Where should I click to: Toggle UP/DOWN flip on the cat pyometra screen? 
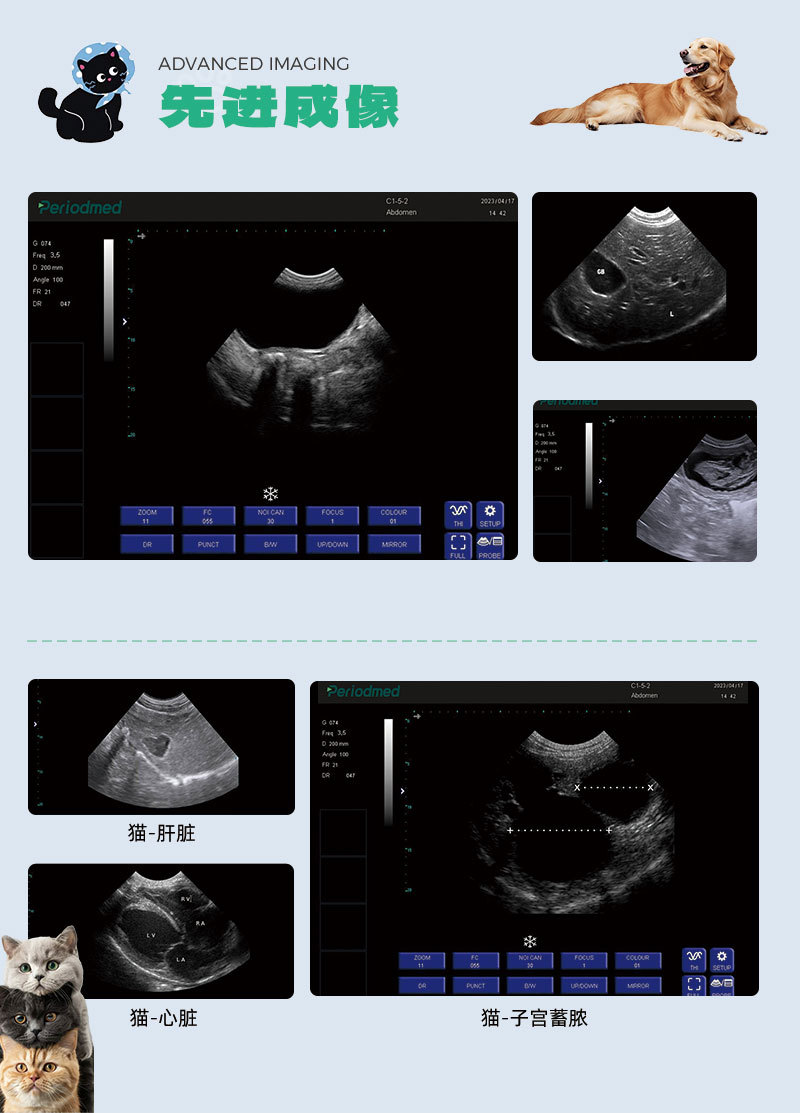pyautogui.click(x=584, y=985)
